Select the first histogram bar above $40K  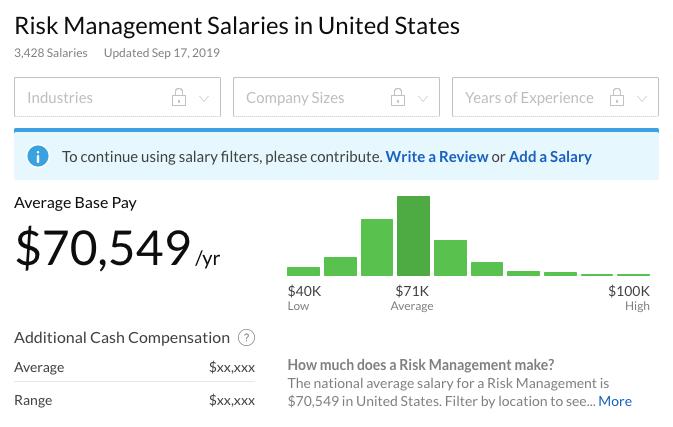(303, 271)
